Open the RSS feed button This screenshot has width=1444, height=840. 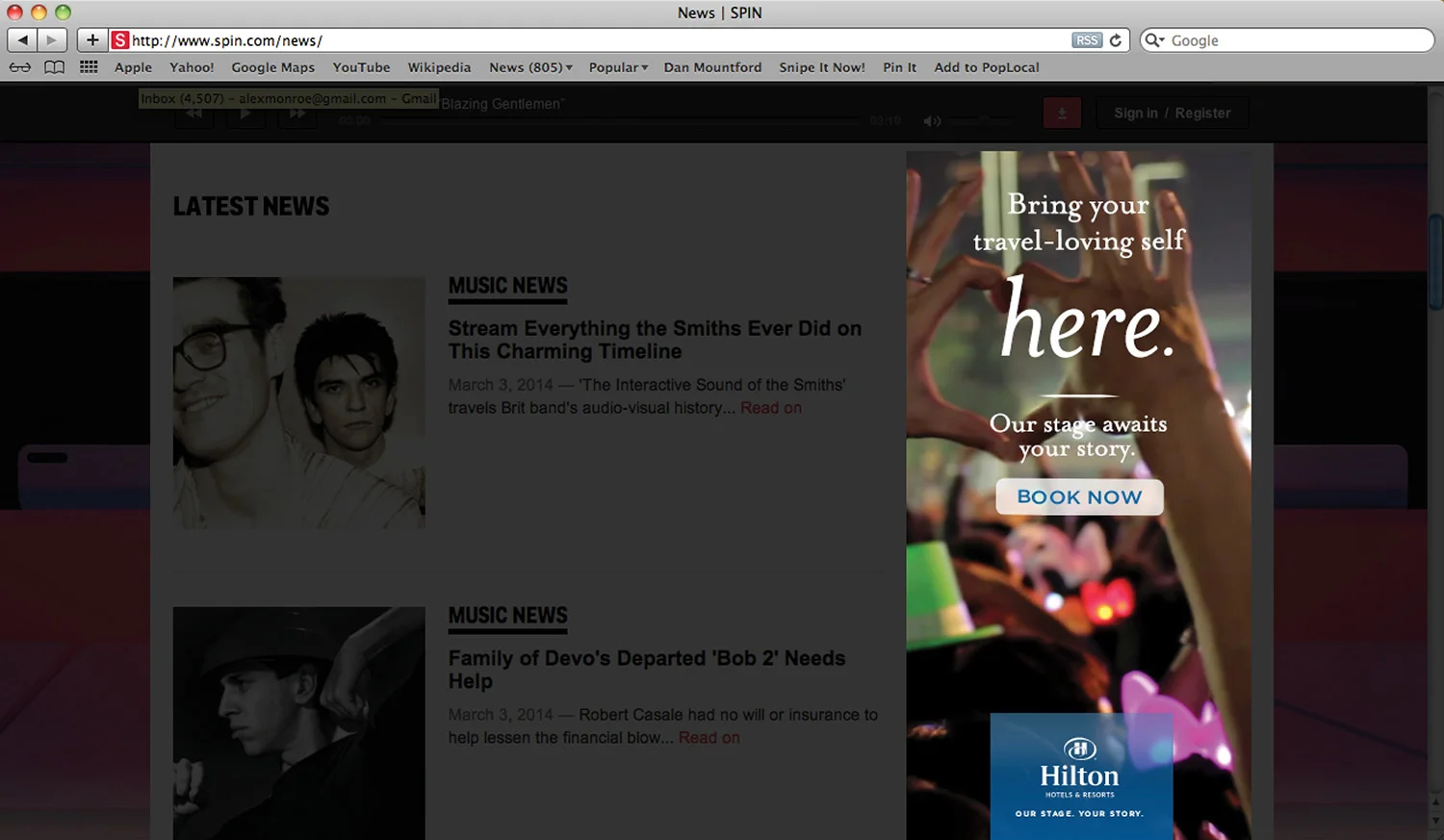pos(1087,40)
